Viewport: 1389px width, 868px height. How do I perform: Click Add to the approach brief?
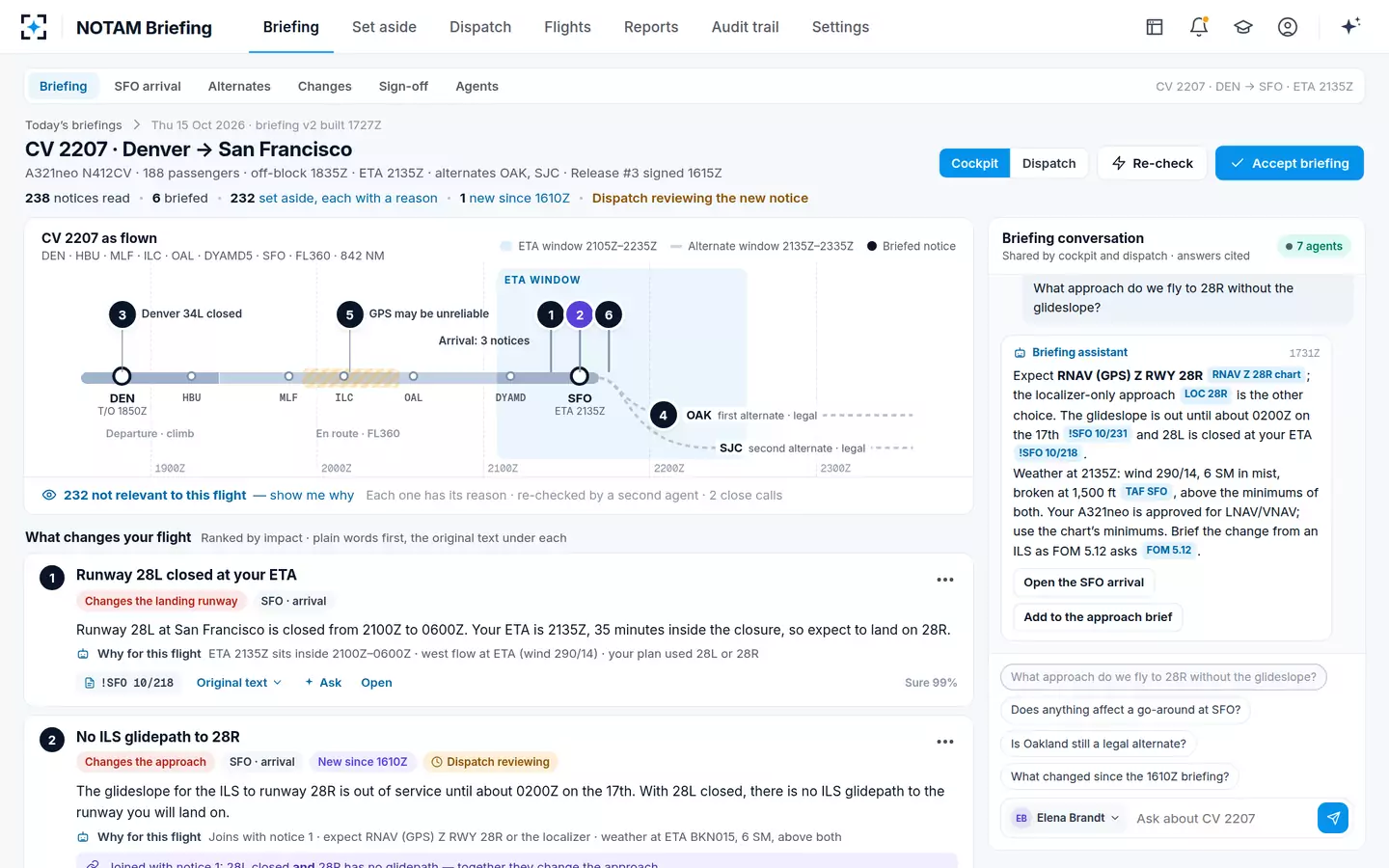point(1098,617)
